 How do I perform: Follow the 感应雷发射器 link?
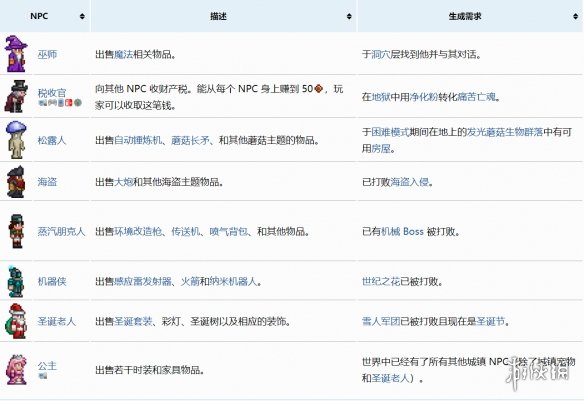tap(143, 281)
